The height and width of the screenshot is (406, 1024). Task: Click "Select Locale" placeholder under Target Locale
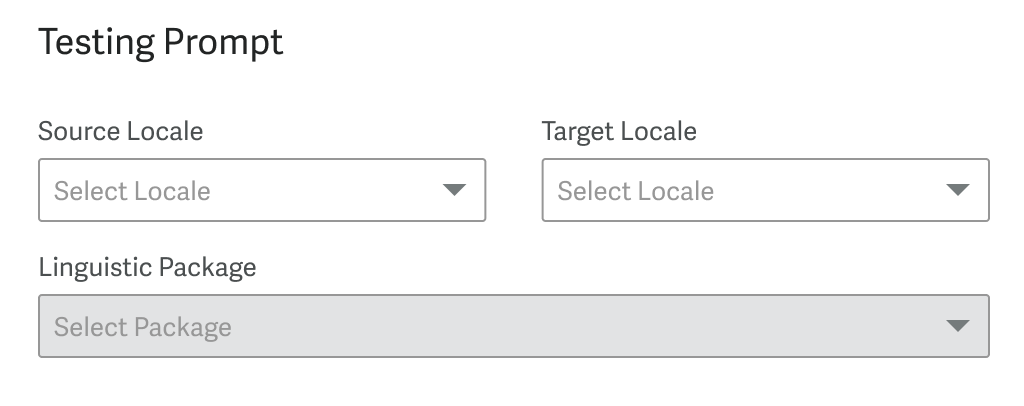[635, 191]
